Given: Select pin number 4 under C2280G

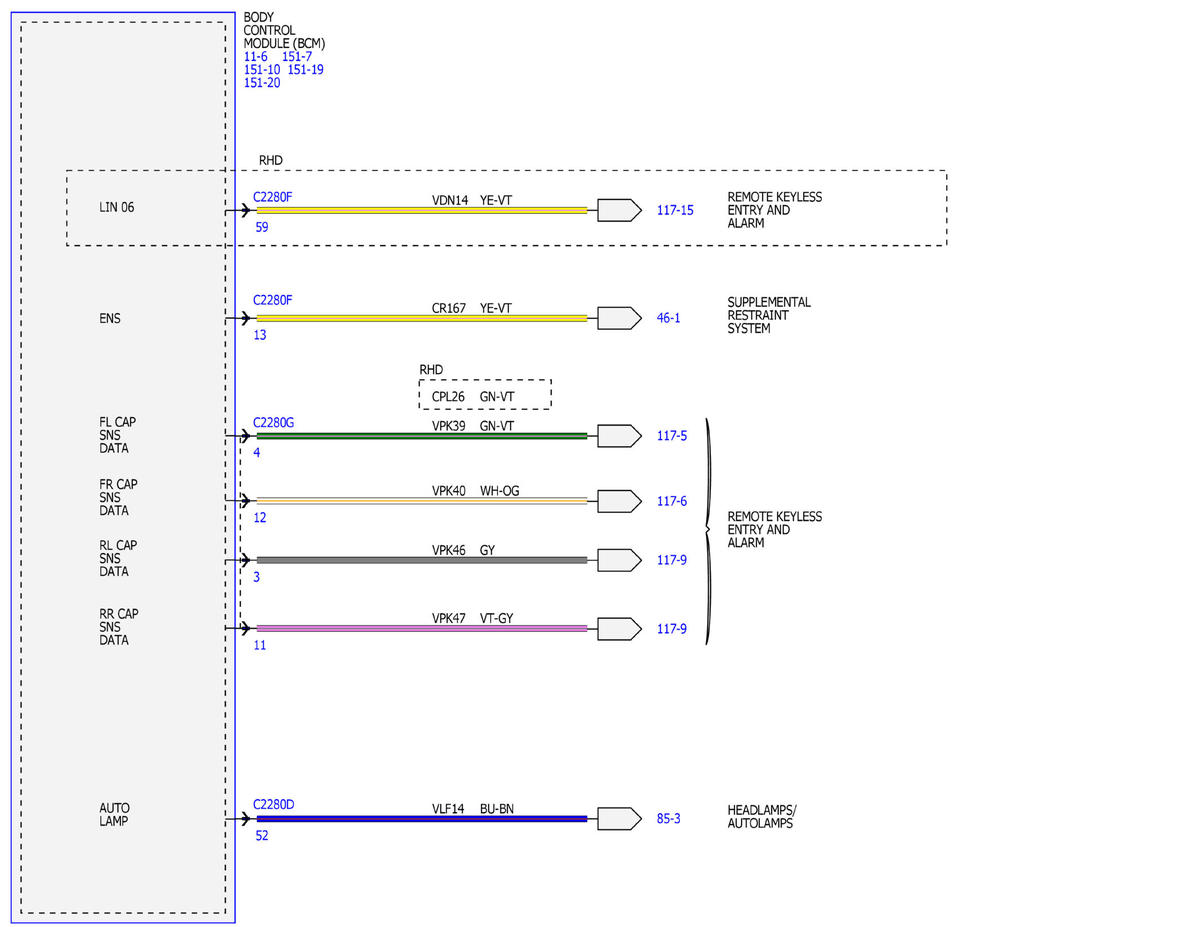Looking at the screenshot, I should tap(257, 453).
